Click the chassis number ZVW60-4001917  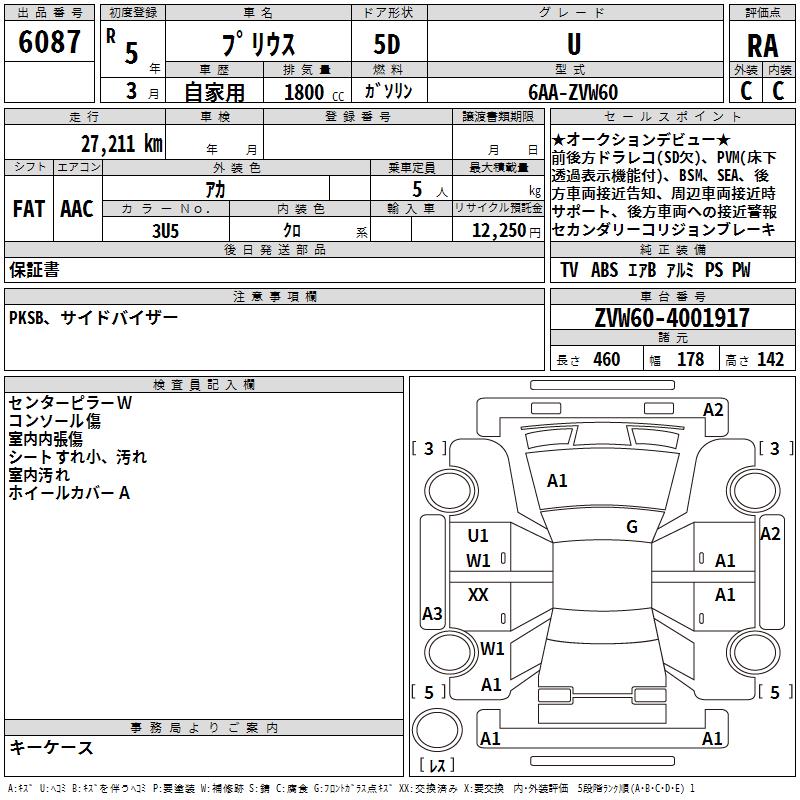click(x=672, y=318)
